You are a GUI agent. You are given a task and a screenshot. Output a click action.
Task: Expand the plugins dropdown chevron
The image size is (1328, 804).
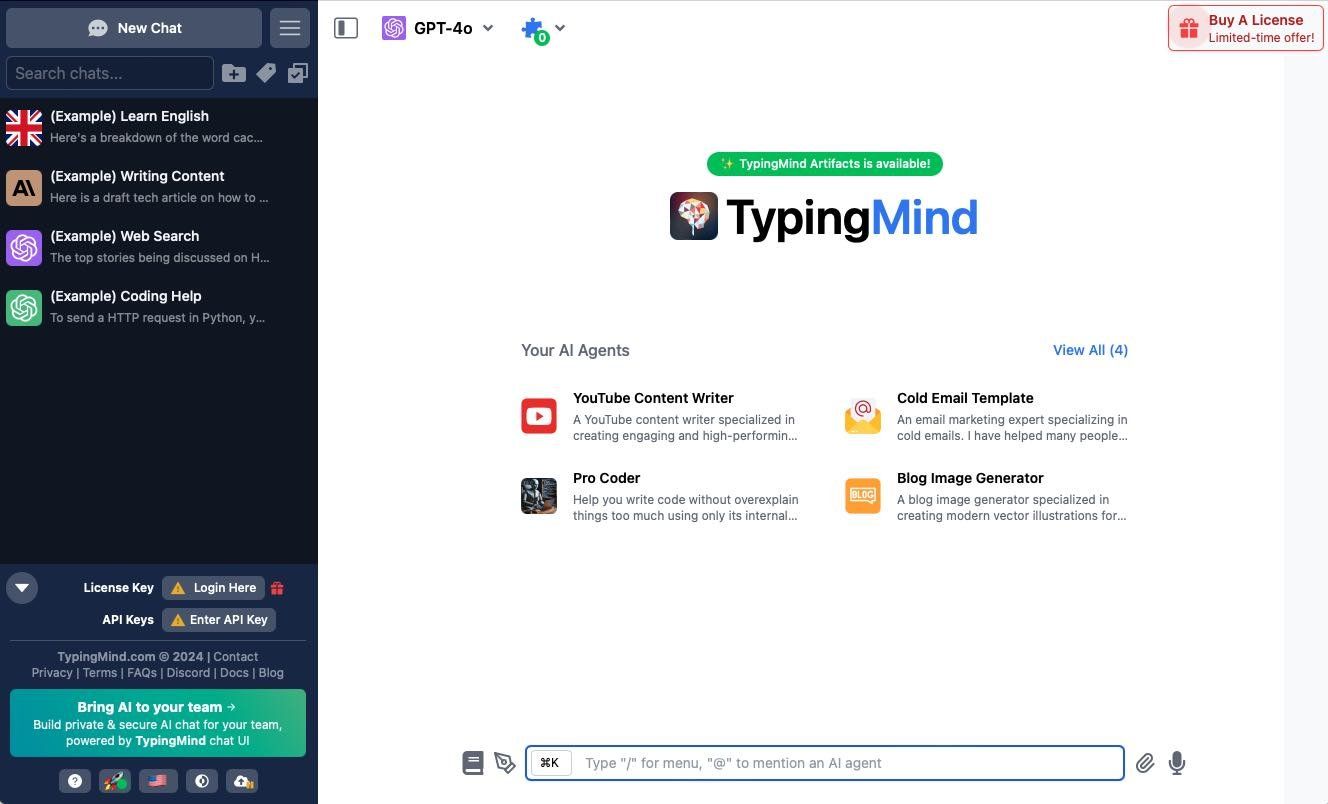click(x=560, y=28)
